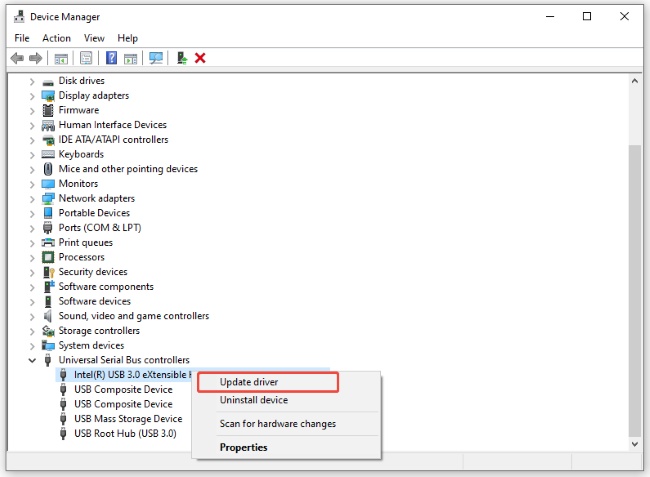This screenshot has height=477, width=650.
Task: Click the Forward arrow toolbar icon
Action: point(36,58)
